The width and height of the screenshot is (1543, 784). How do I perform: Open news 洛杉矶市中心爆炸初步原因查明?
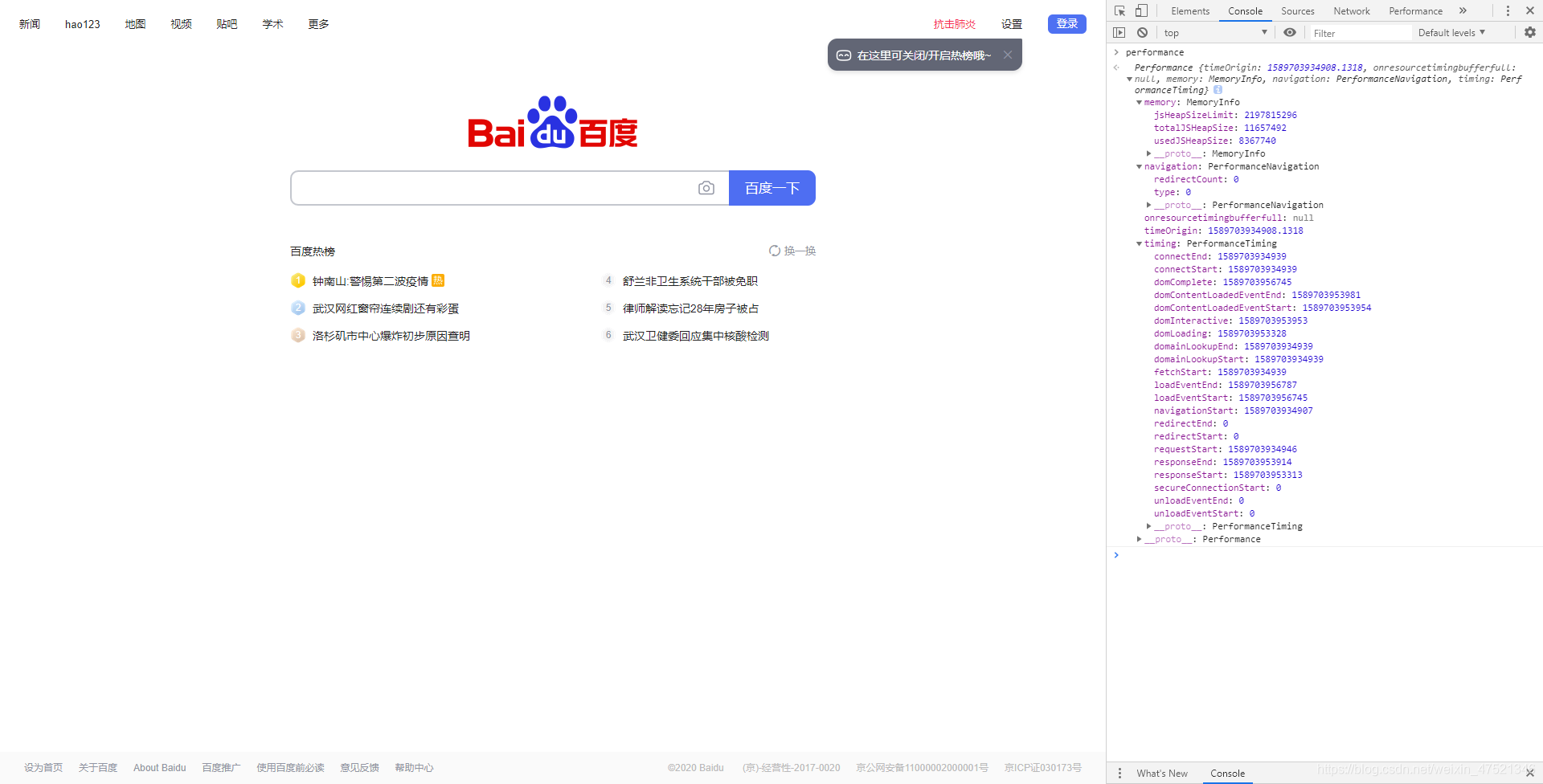(391, 336)
